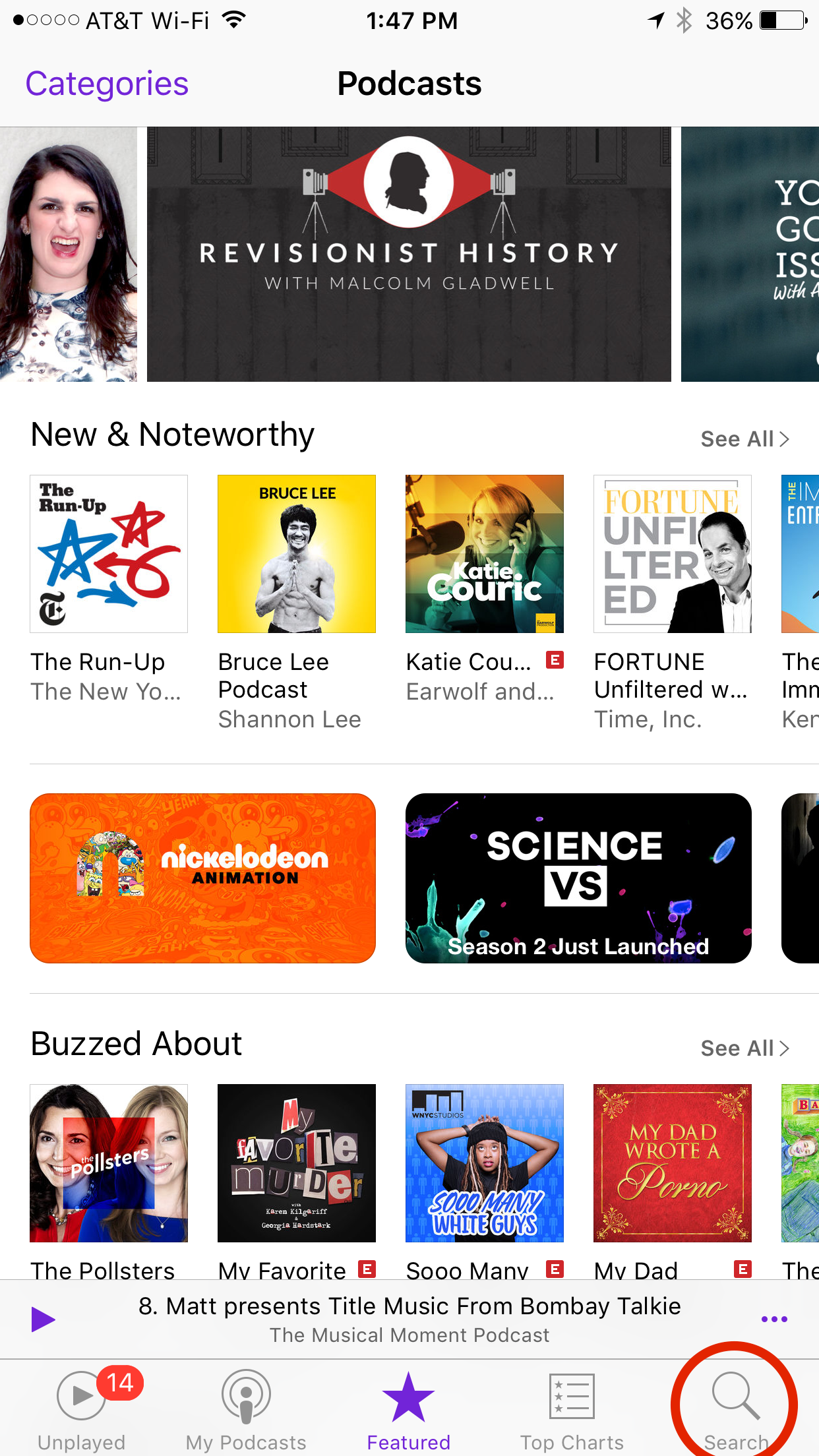Screen dimensions: 819x1456
Task: Open My Favorite Murder podcast artwork
Action: 297,1163
